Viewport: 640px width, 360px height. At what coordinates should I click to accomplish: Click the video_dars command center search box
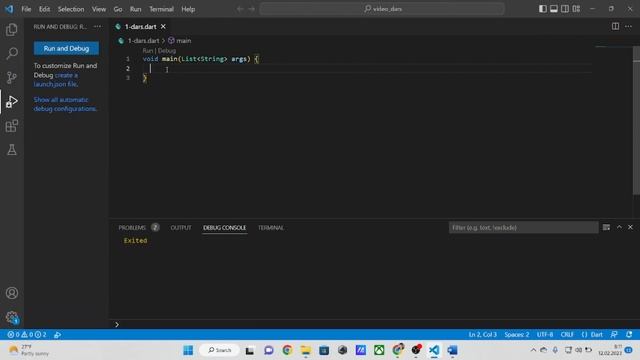coord(382,9)
